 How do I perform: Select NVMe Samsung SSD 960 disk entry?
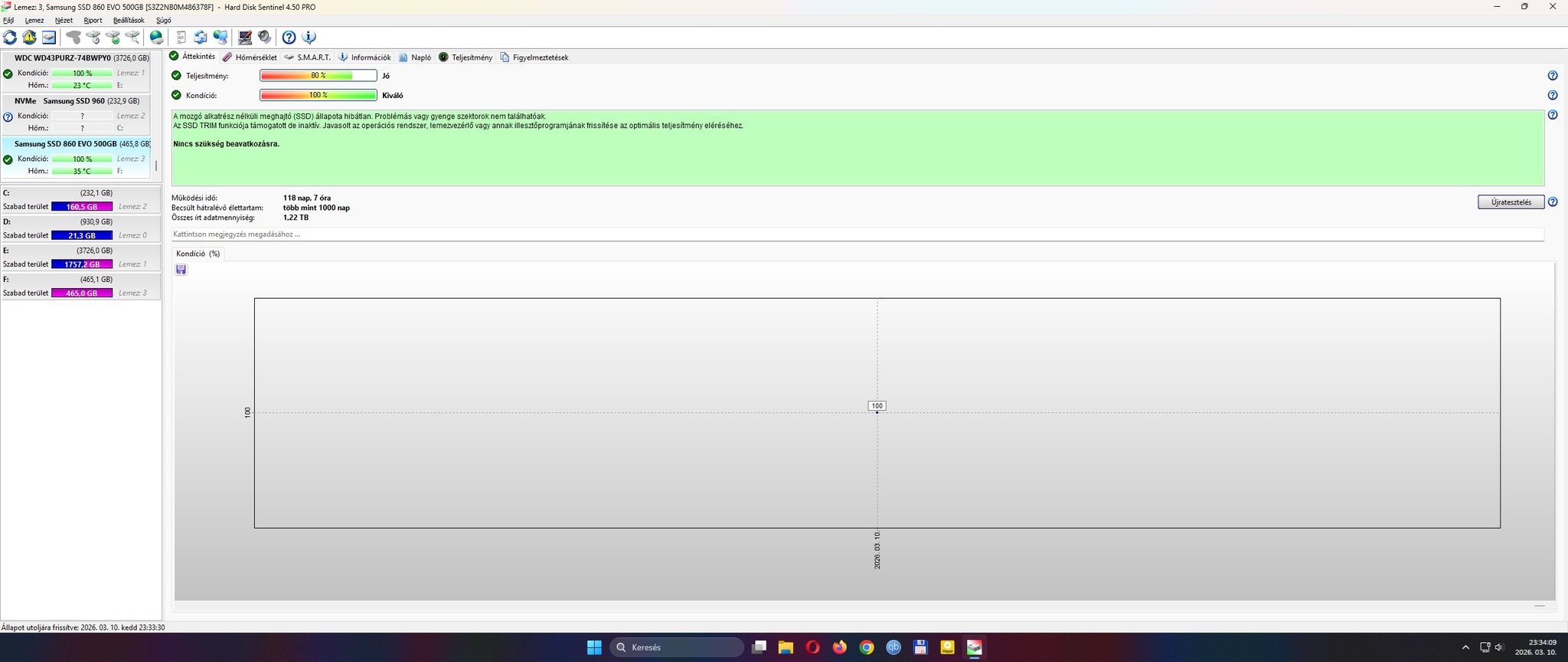[x=76, y=115]
